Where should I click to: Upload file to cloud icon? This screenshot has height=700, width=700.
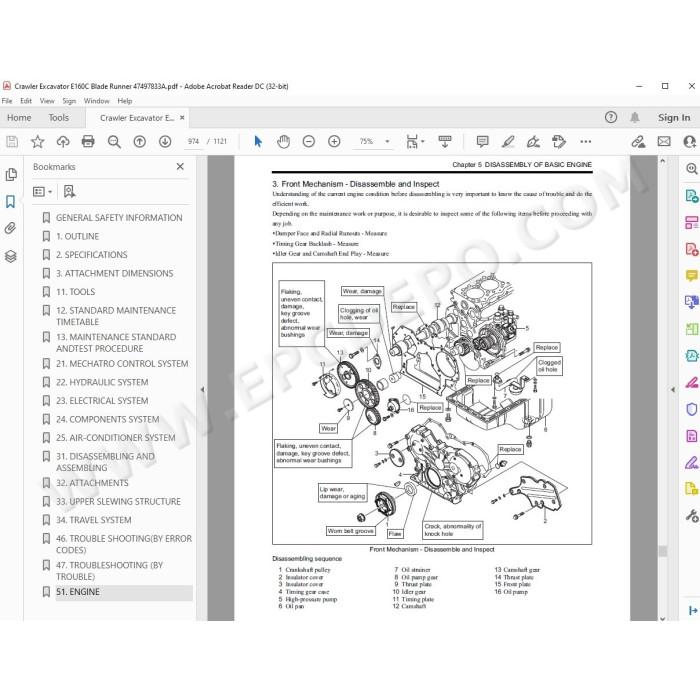click(x=63, y=142)
